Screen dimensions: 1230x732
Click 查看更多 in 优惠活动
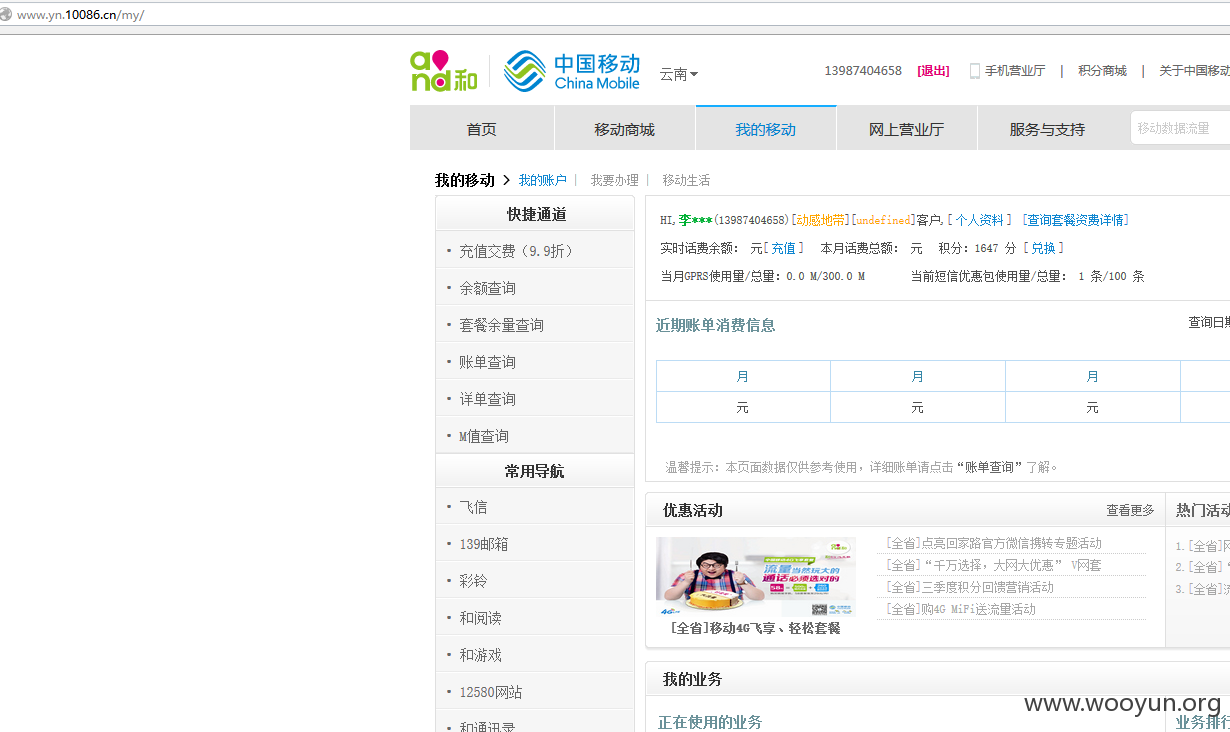click(1130, 510)
